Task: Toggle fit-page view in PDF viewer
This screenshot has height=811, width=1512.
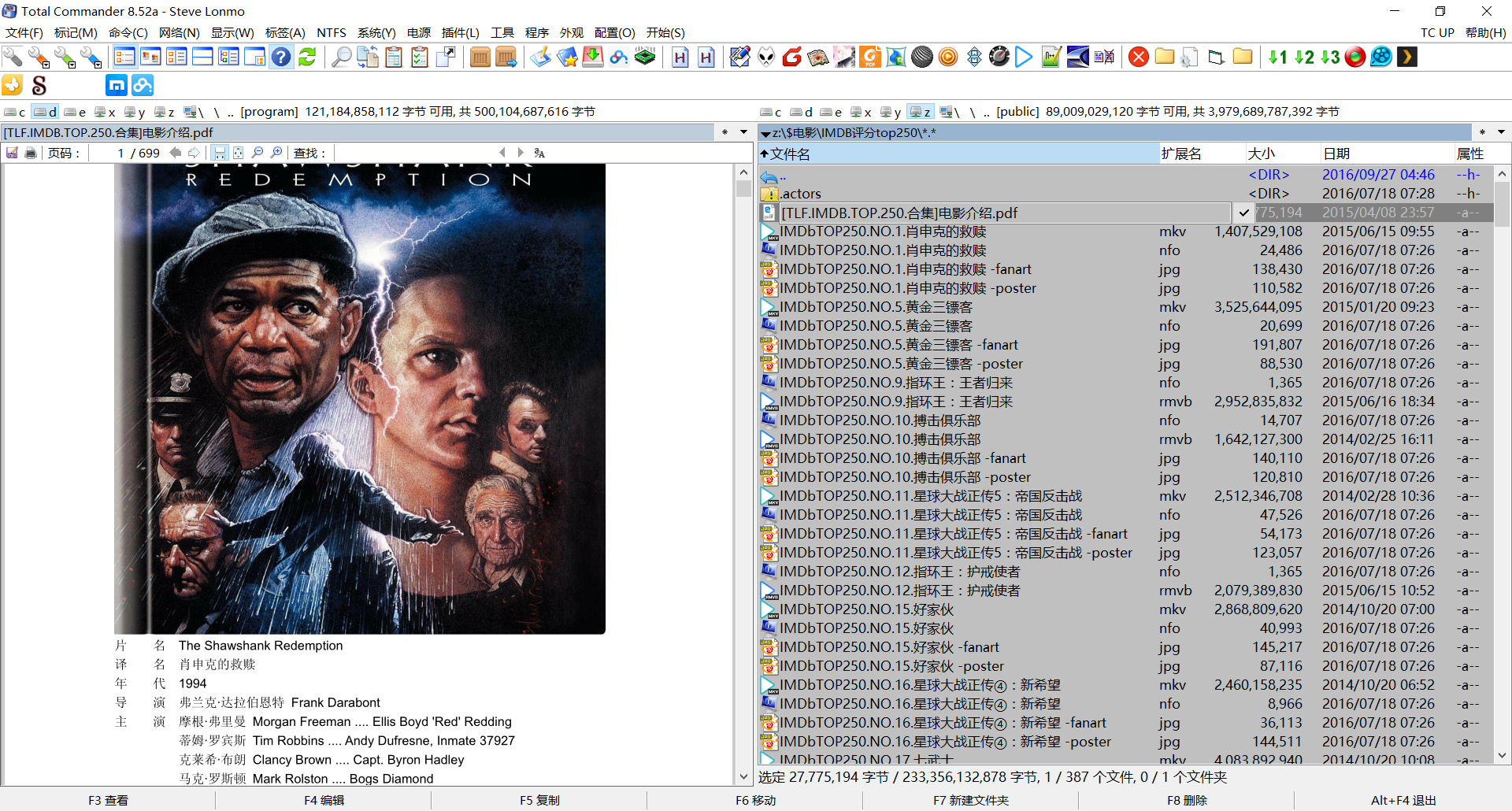Action: click(x=238, y=153)
